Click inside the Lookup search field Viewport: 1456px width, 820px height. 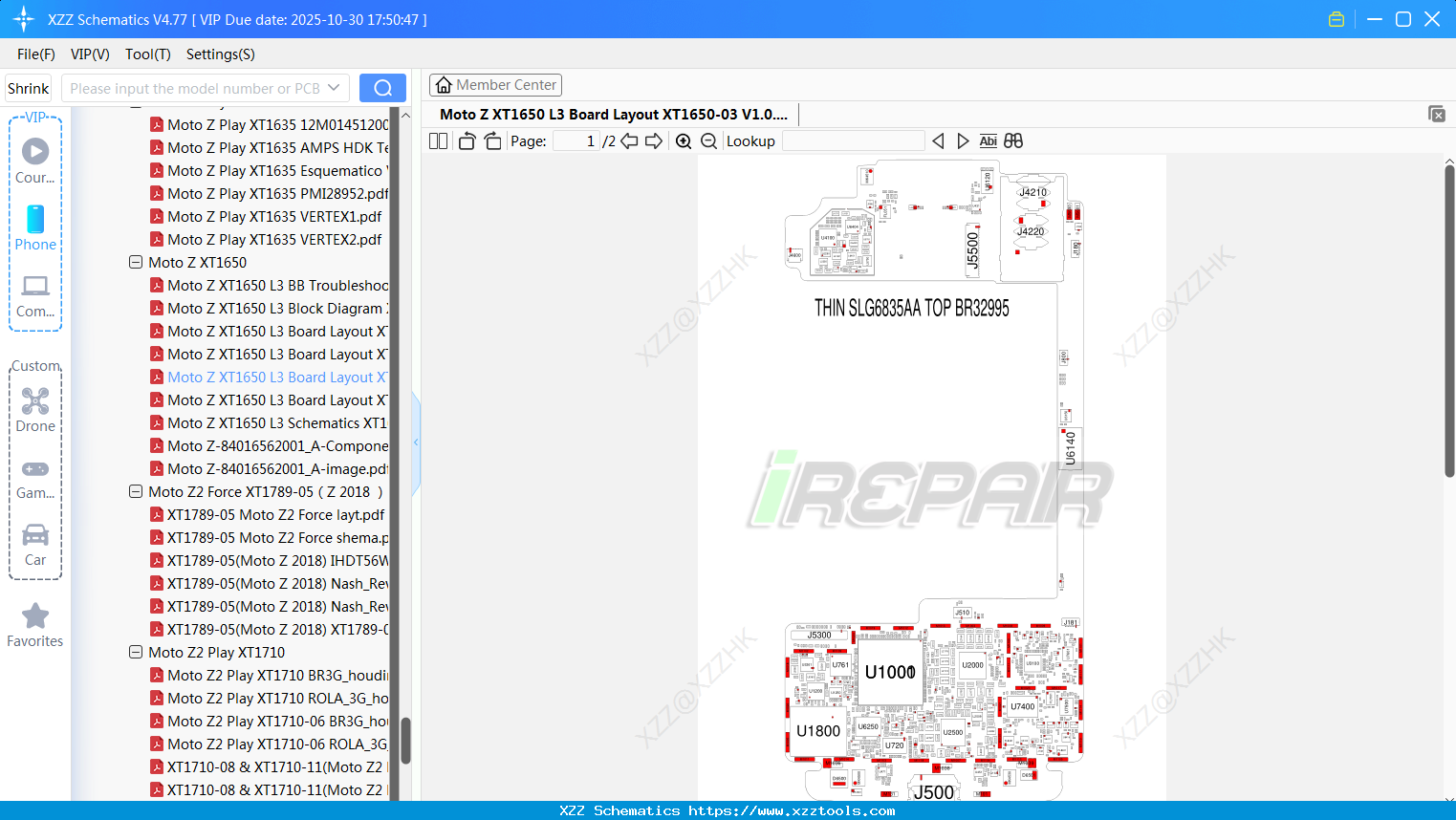point(853,140)
